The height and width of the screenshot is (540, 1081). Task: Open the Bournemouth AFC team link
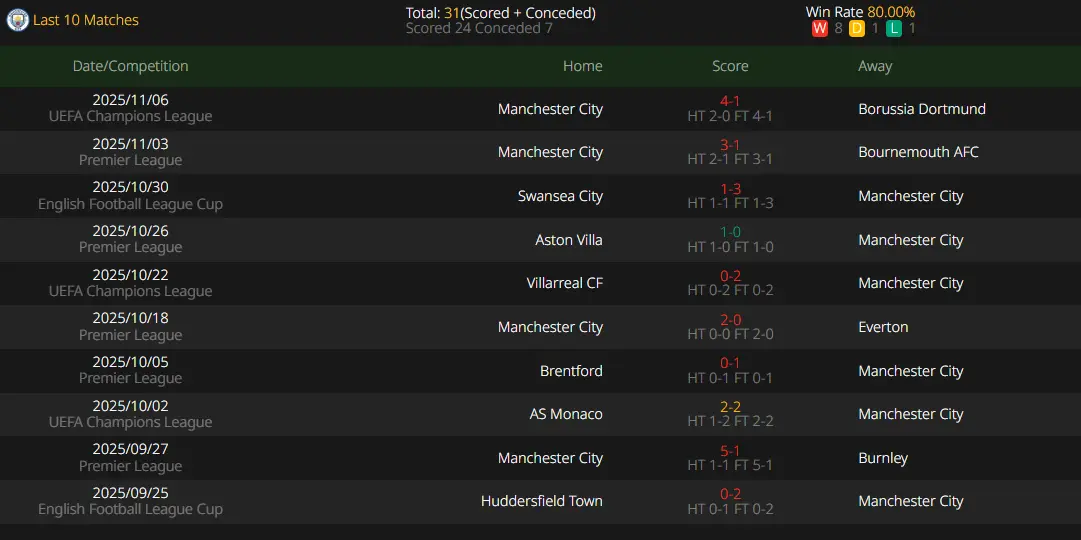pyautogui.click(x=918, y=152)
